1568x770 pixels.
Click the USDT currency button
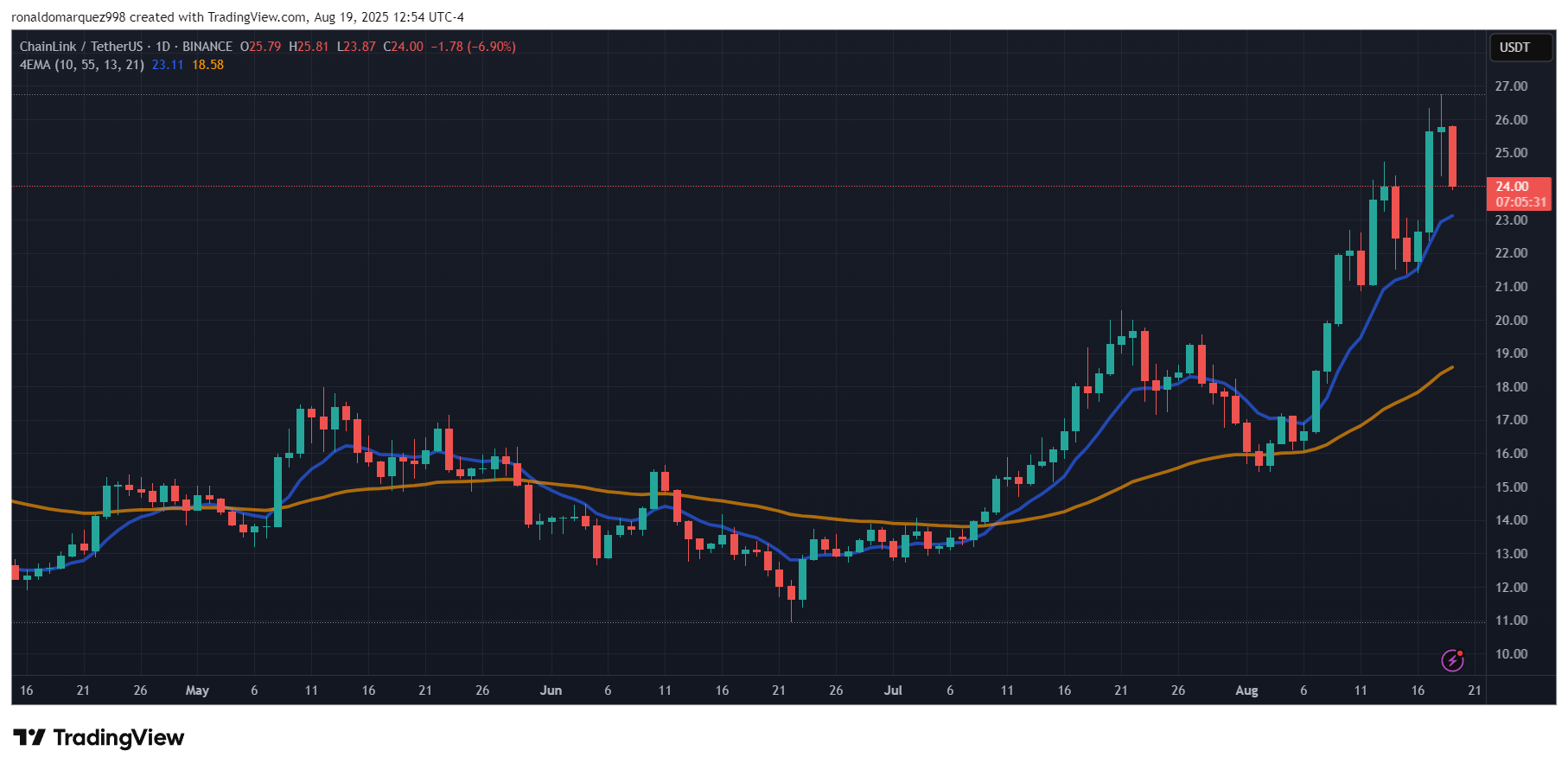coord(1520,47)
